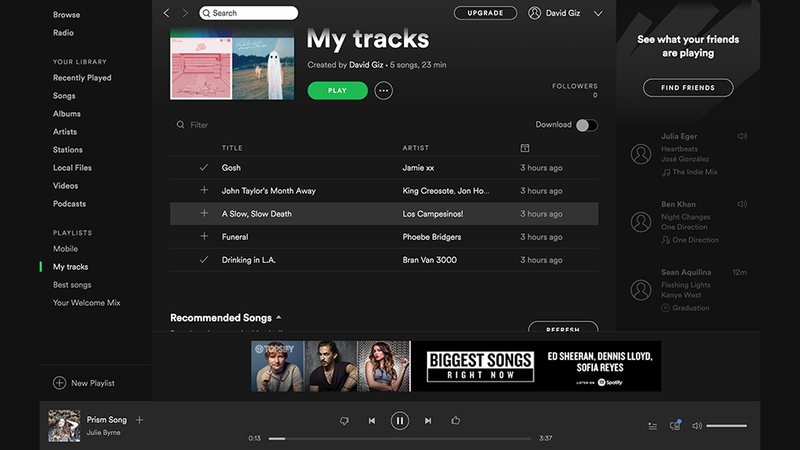
Task: Open Artists in your library
Action: tap(65, 132)
